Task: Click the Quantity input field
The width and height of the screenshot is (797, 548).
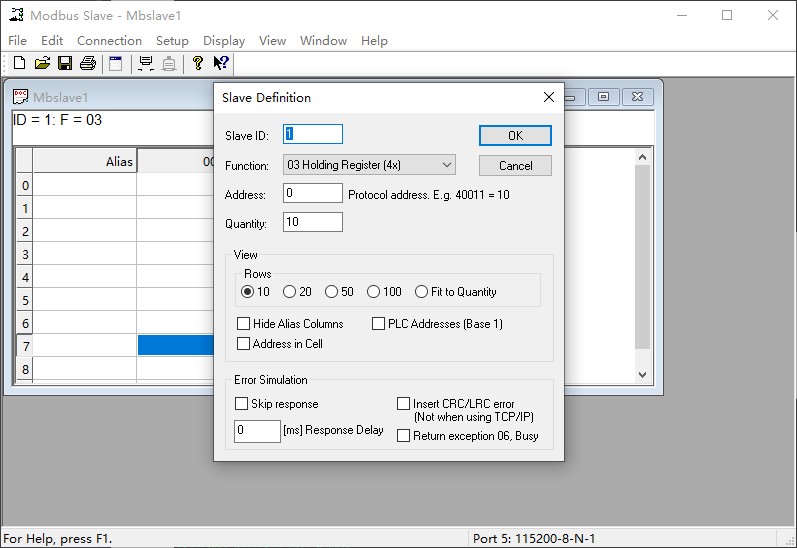Action: [313, 222]
